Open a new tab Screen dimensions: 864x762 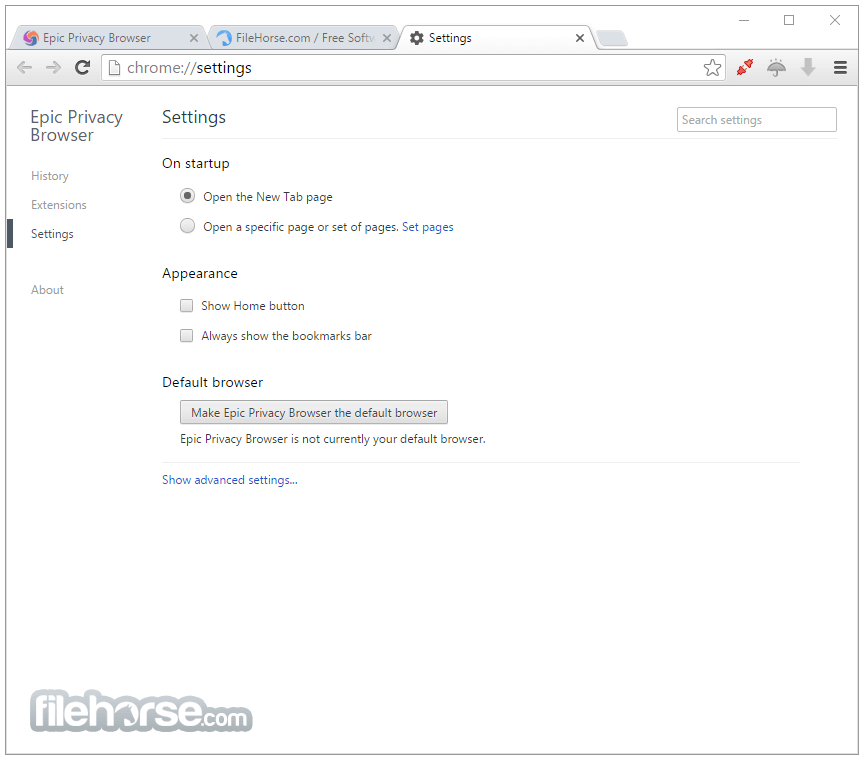coord(612,38)
